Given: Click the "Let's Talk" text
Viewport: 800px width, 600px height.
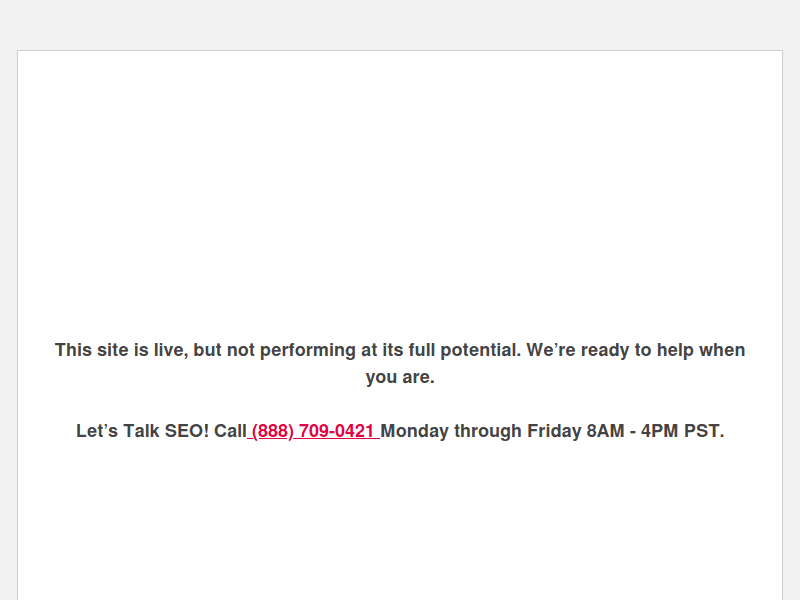Looking at the screenshot, I should click(x=118, y=431).
